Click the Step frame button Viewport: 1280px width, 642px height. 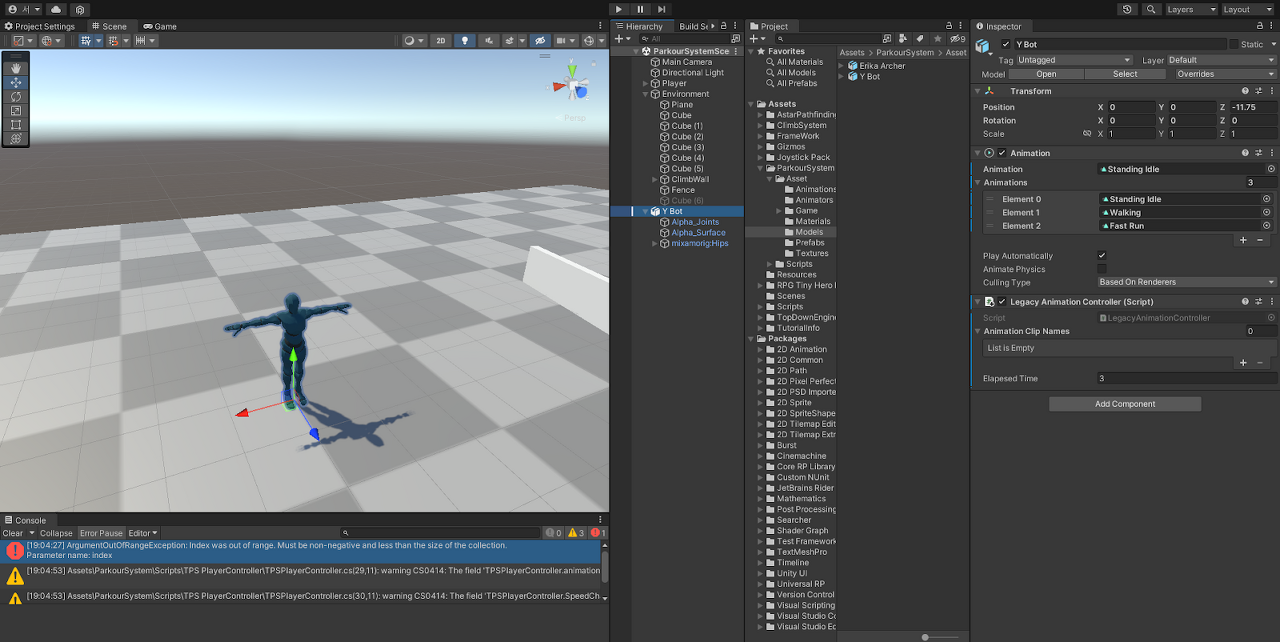[x=661, y=9]
